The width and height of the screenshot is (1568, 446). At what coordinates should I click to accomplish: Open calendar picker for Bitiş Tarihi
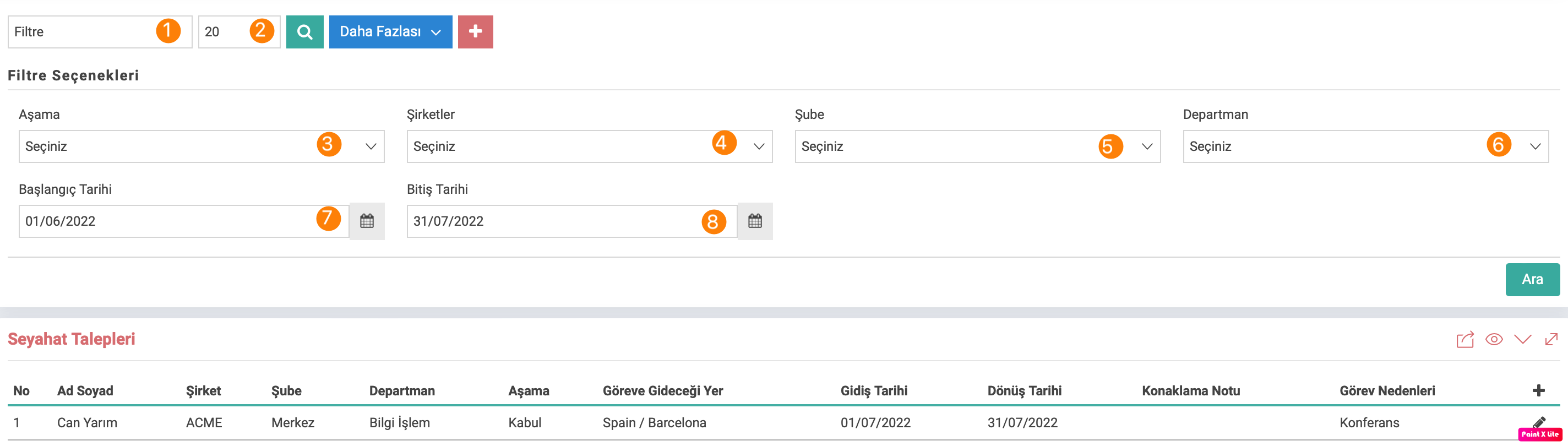[x=755, y=221]
